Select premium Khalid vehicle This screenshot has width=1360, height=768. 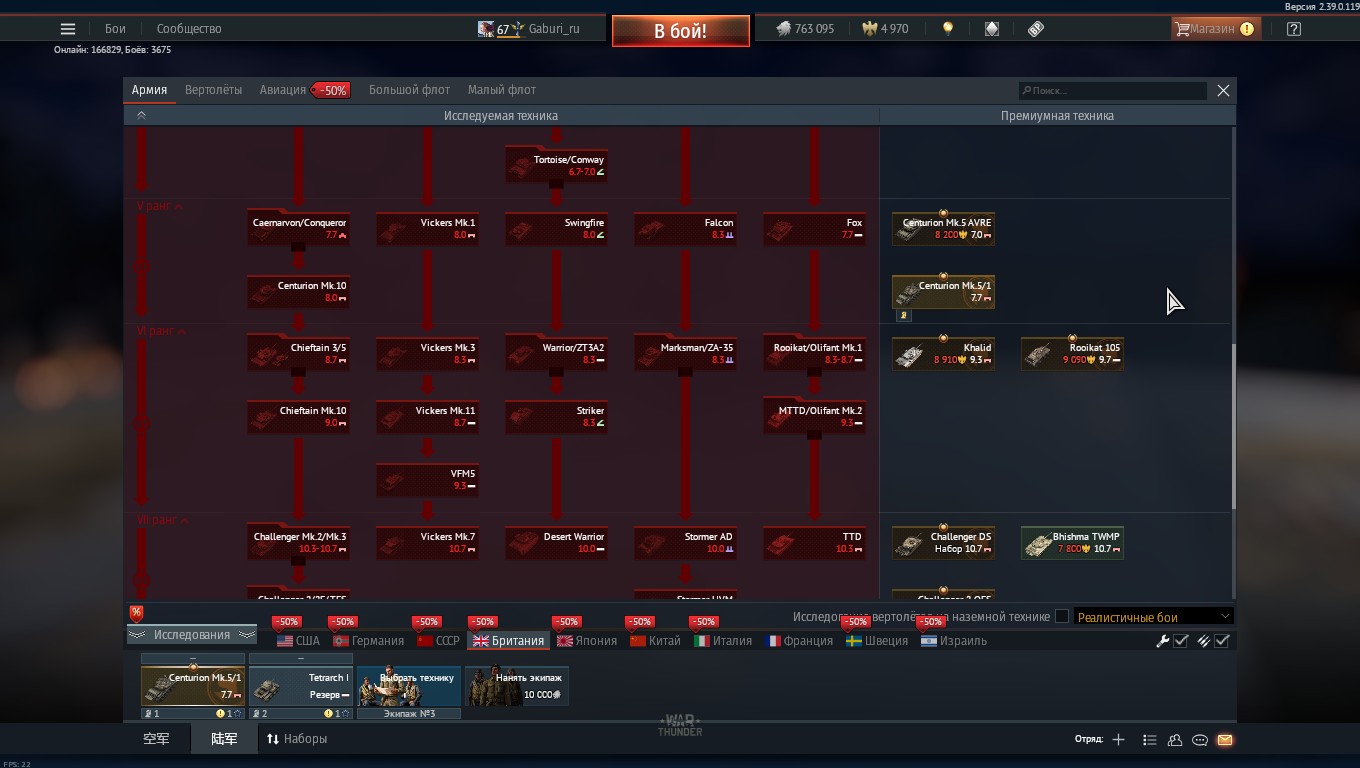[943, 353]
